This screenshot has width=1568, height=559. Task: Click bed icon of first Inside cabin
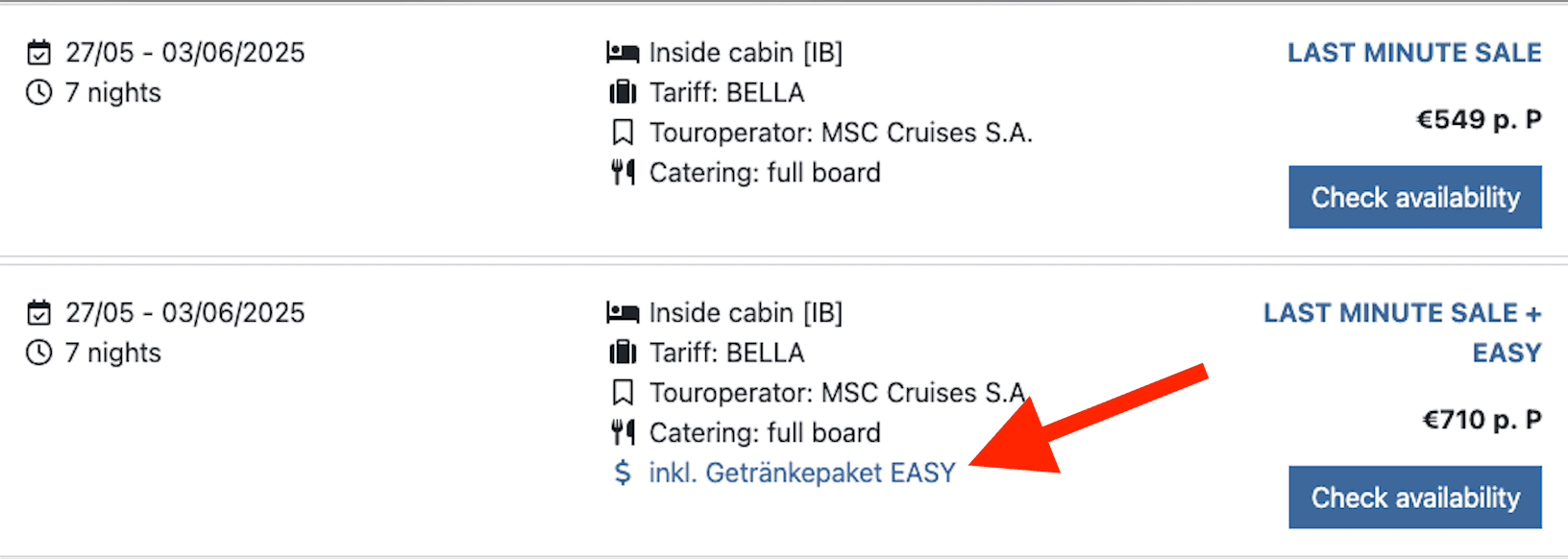pyautogui.click(x=623, y=52)
